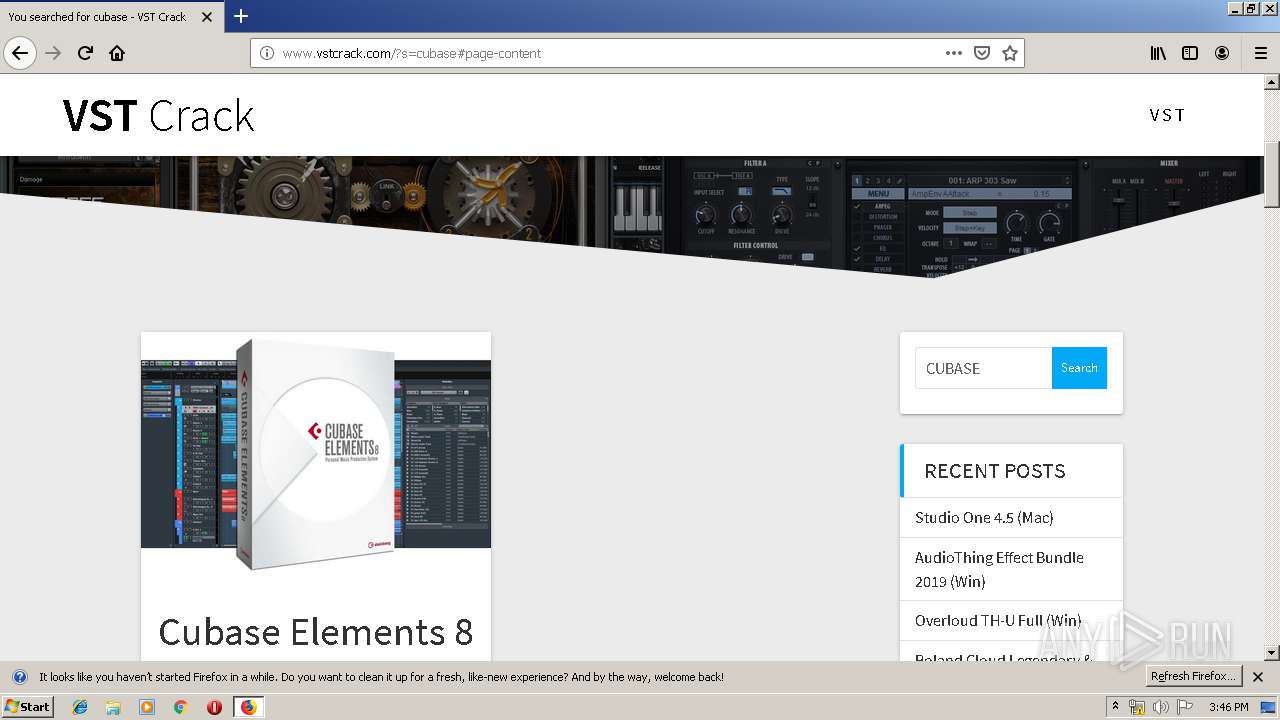This screenshot has width=1280, height=720.
Task: Open the red Opera taskbar icon
Action: [214, 707]
